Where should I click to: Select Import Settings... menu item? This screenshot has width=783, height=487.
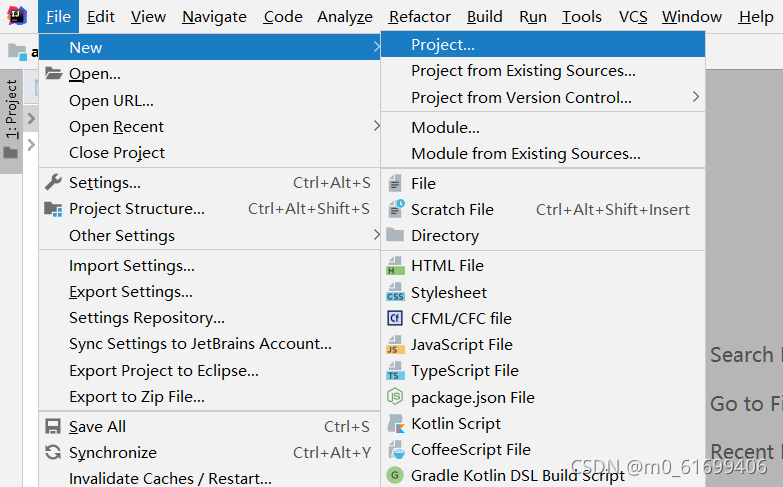(209, 266)
